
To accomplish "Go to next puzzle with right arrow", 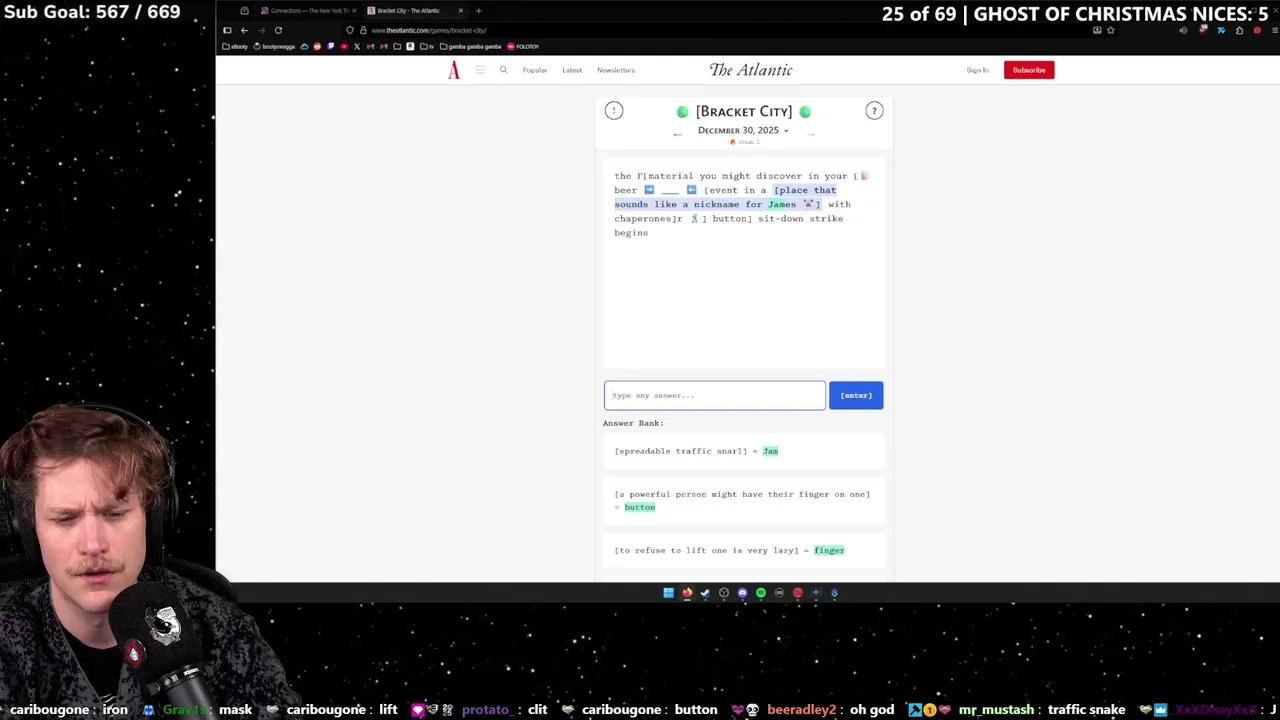I will pyautogui.click(x=810, y=133).
